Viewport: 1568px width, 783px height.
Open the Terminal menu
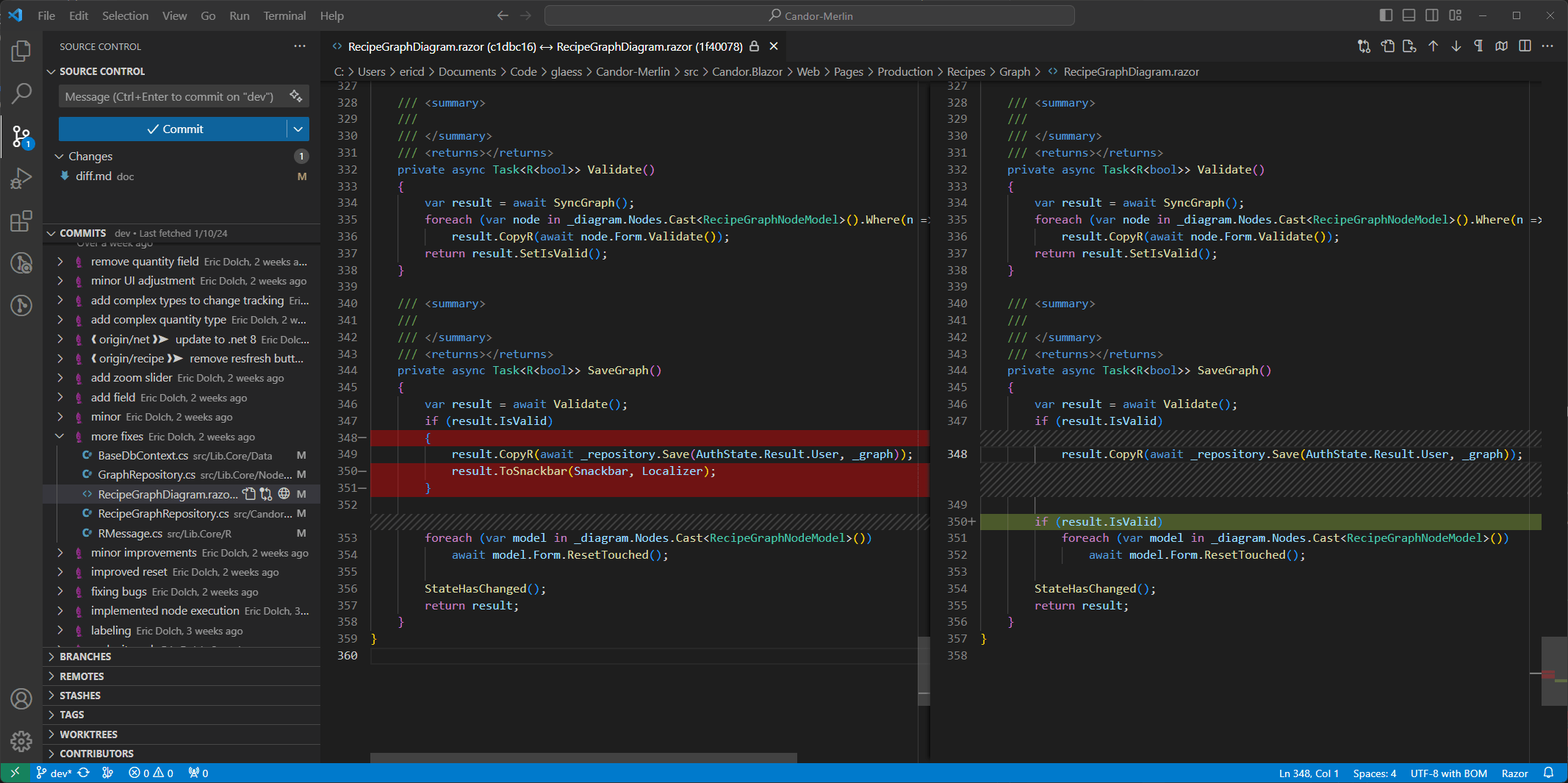pyautogui.click(x=284, y=15)
